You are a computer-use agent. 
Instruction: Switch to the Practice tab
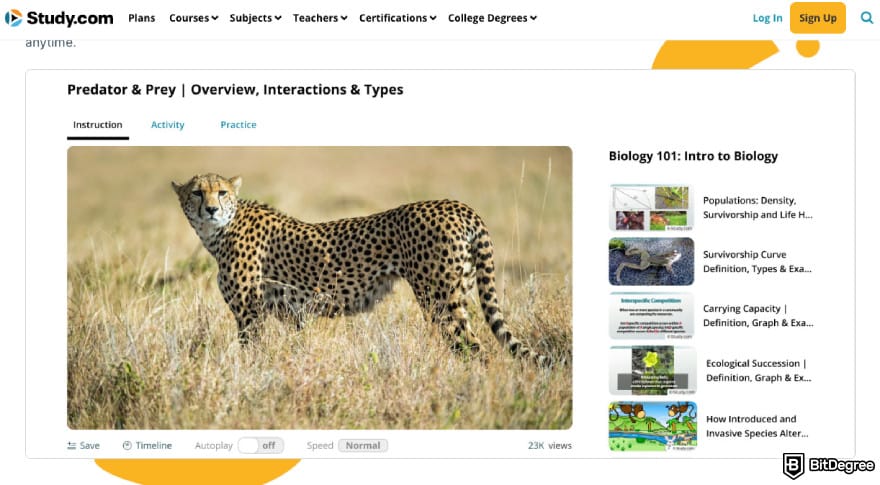[x=238, y=125]
